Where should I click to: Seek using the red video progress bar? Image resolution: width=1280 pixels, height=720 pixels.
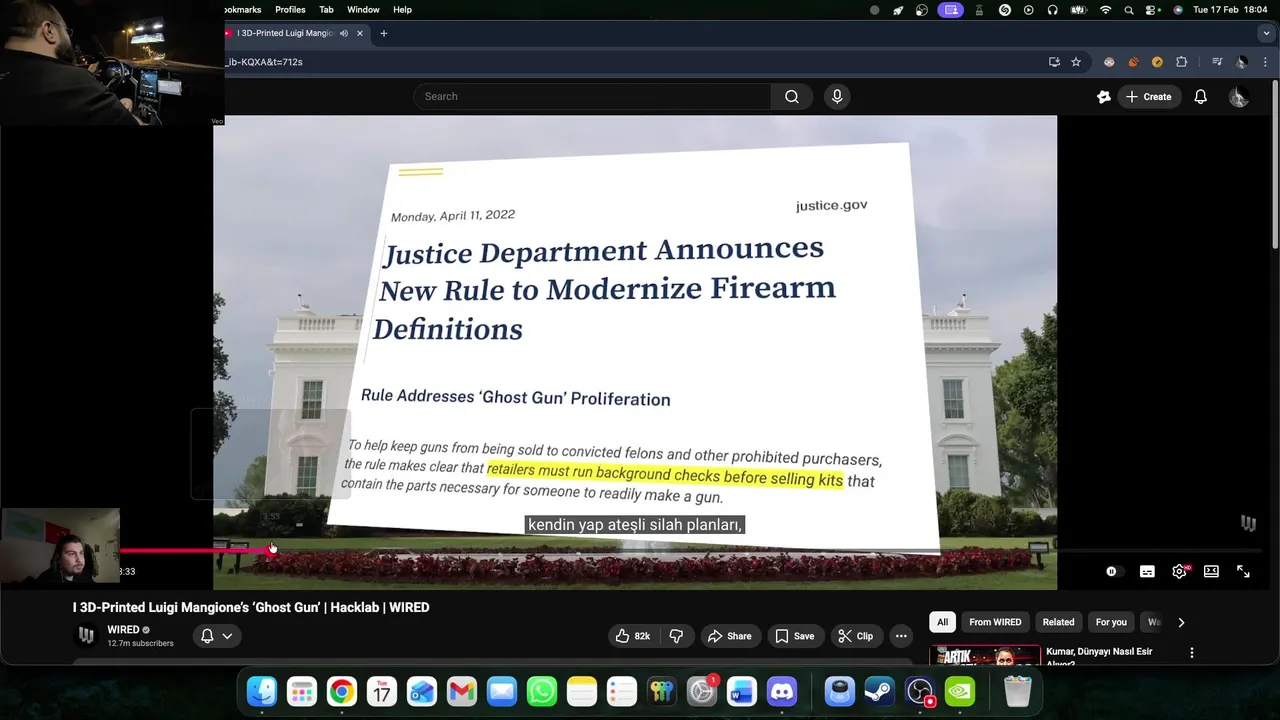(x=690, y=549)
